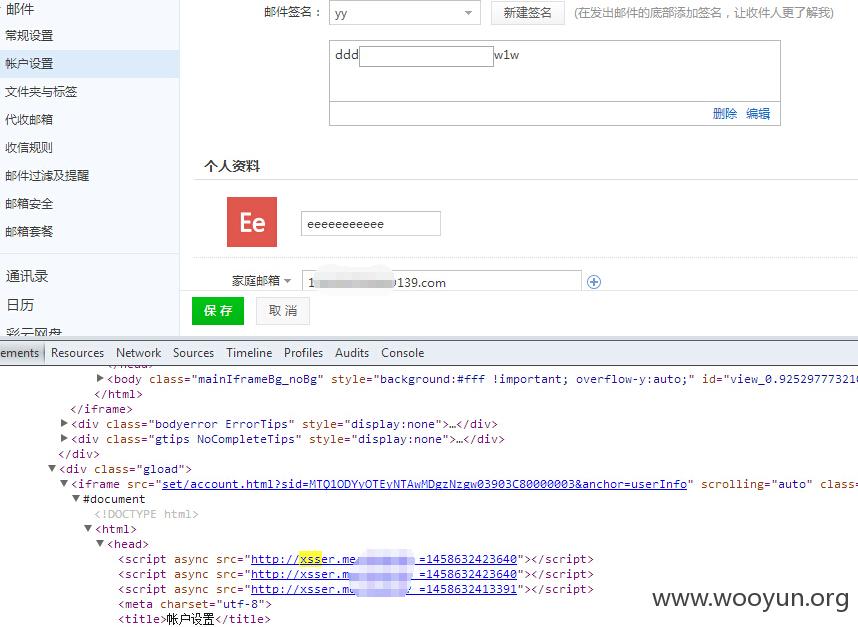
Task: Open the 邮件 section in sidebar
Action: [x=20, y=8]
